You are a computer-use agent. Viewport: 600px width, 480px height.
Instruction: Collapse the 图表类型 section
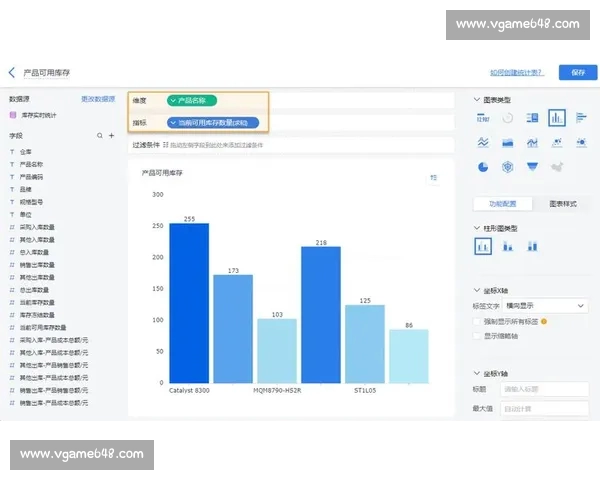[475, 99]
